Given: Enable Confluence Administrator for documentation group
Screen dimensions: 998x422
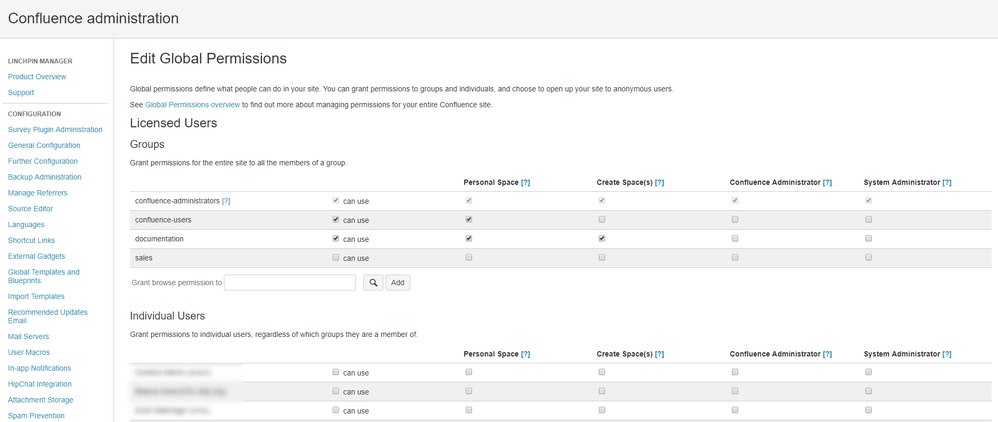Looking at the screenshot, I should point(734,239).
